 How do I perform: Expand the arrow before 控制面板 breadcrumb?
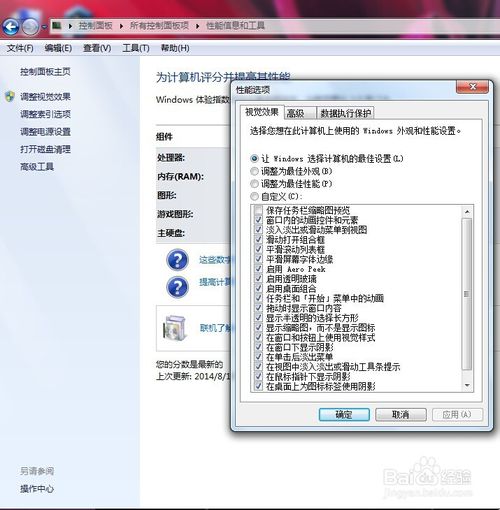70,26
